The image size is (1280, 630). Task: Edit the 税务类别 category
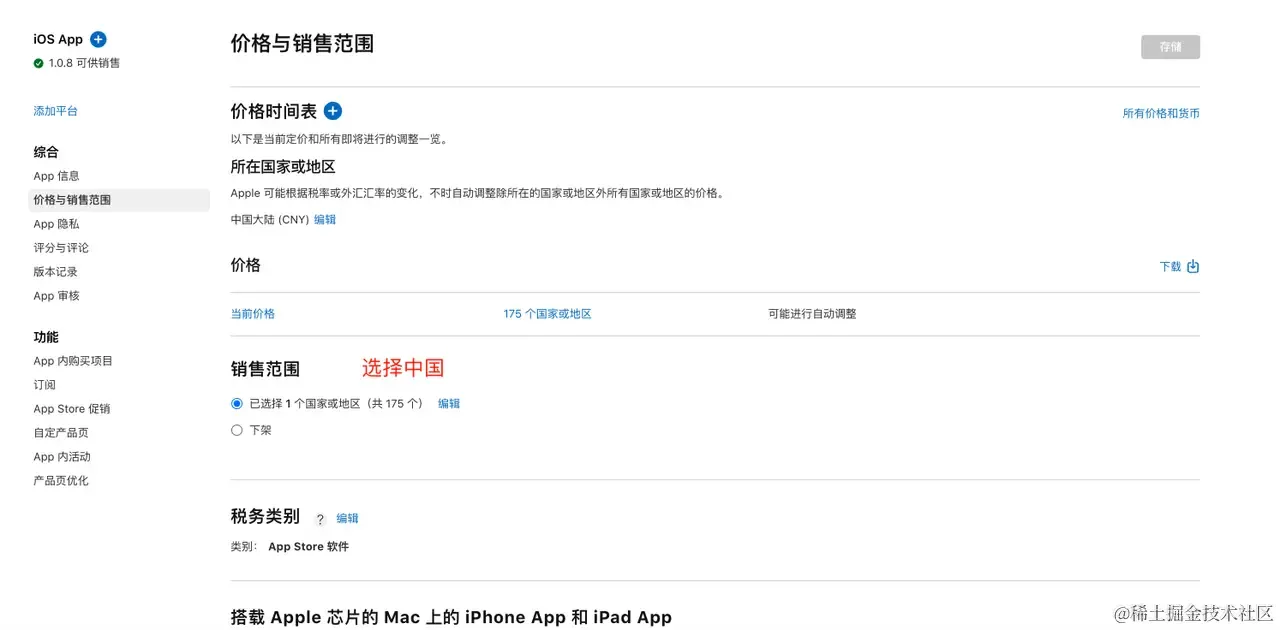[347, 518]
